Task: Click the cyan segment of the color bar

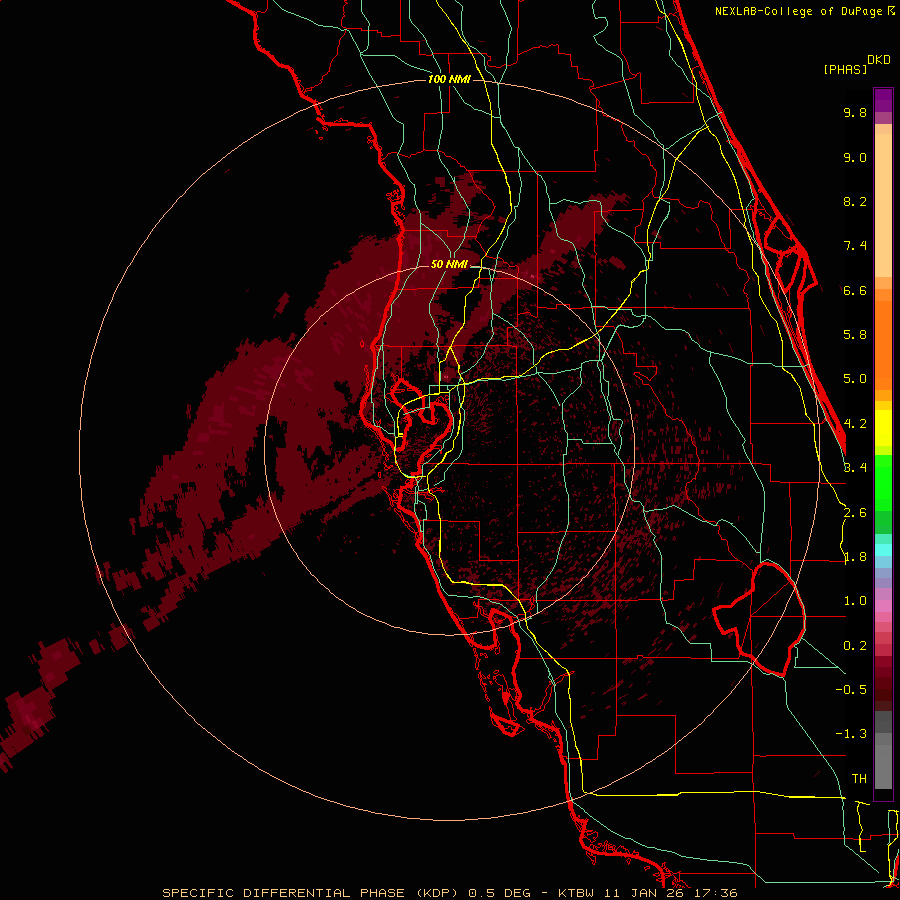Action: click(883, 549)
